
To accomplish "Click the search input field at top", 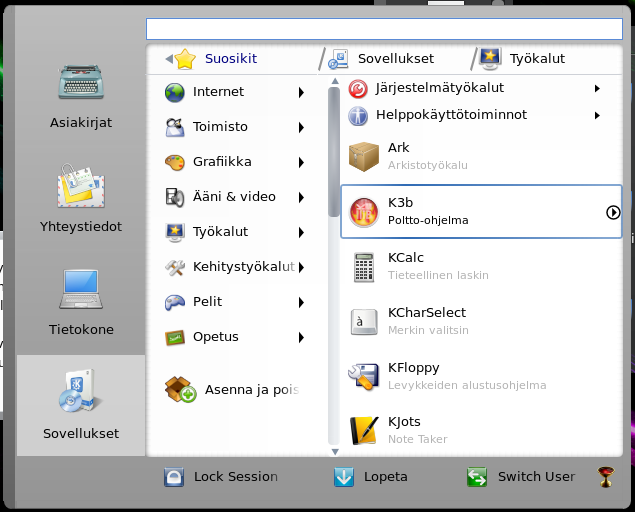I will click(384, 29).
